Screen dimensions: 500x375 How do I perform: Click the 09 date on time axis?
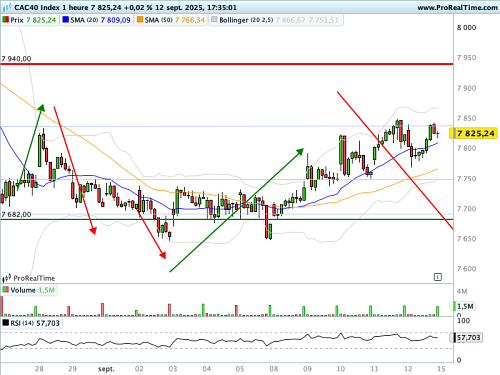pyautogui.click(x=307, y=369)
